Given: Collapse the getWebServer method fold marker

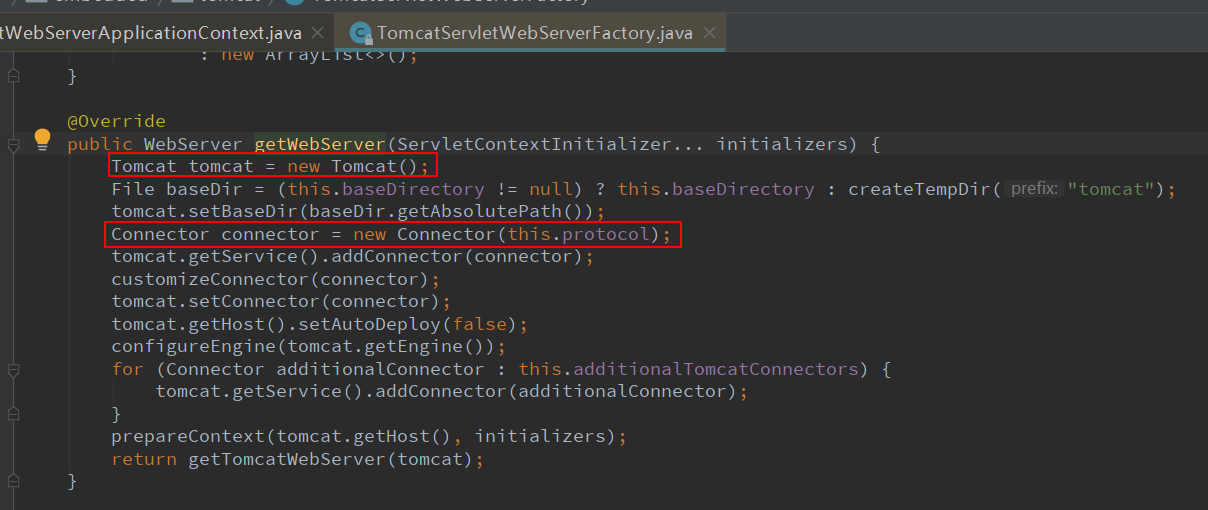Looking at the screenshot, I should pyautogui.click(x=13, y=145).
